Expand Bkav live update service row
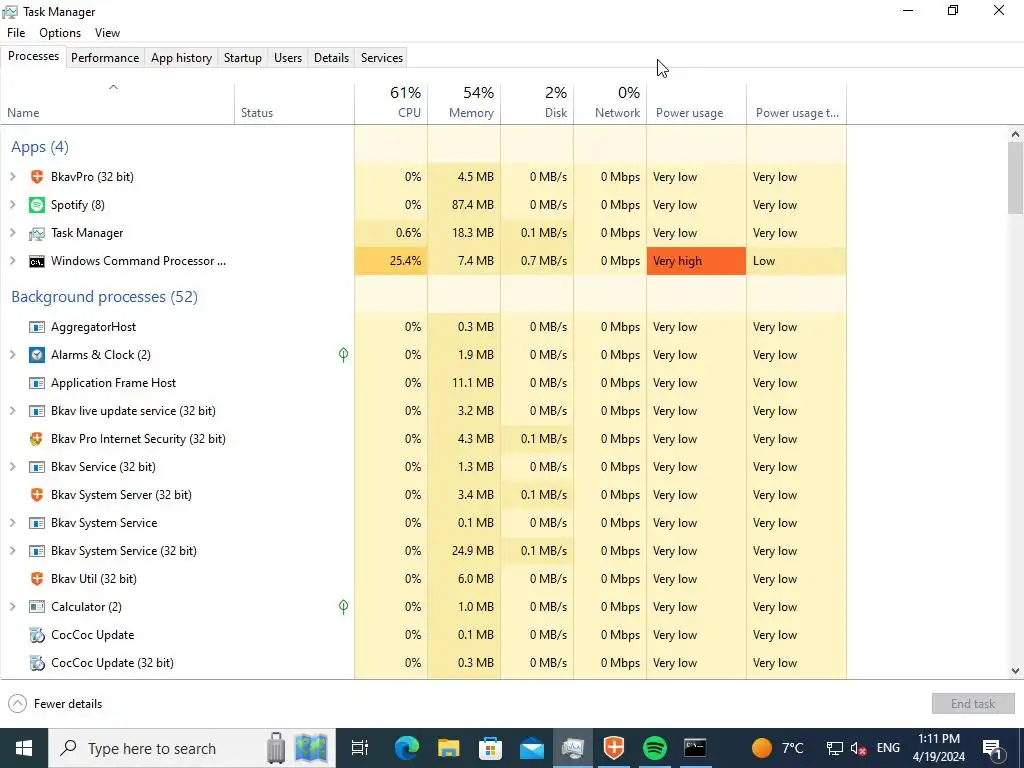The height and width of the screenshot is (768, 1024). pos(12,411)
